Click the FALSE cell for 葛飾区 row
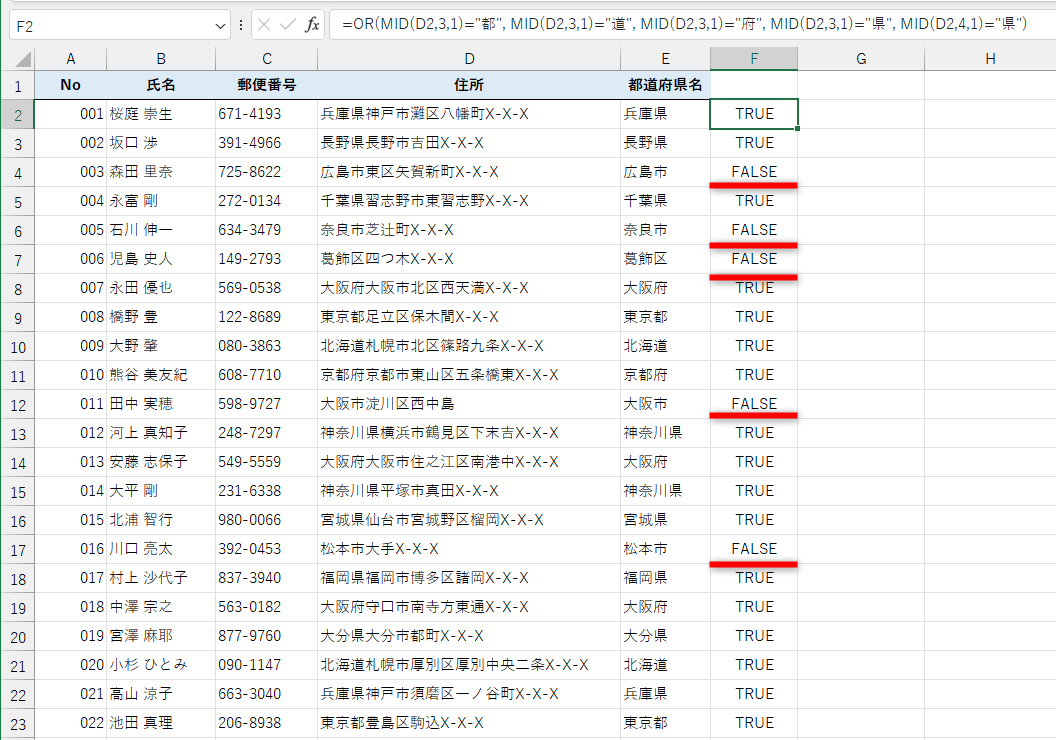This screenshot has width=1056, height=740. coord(754,259)
